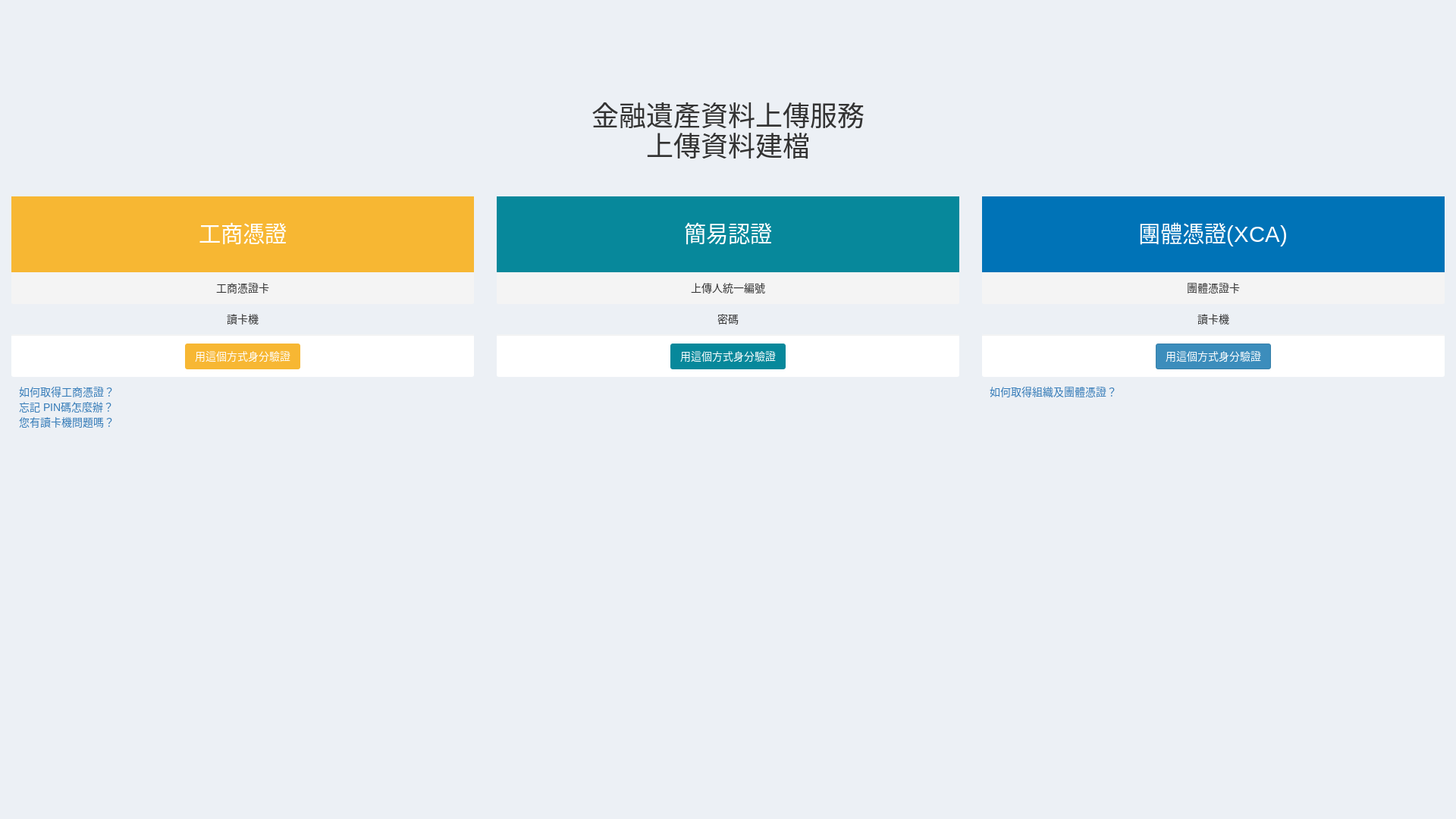
Task: Click the 密碼 text row
Action: pos(728,319)
